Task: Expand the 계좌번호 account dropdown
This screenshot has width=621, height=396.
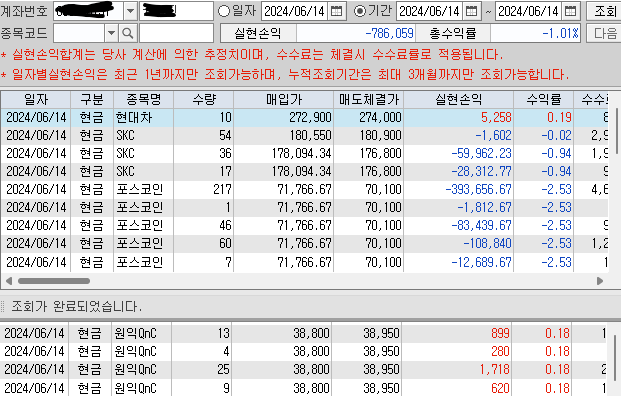Action: click(x=130, y=11)
